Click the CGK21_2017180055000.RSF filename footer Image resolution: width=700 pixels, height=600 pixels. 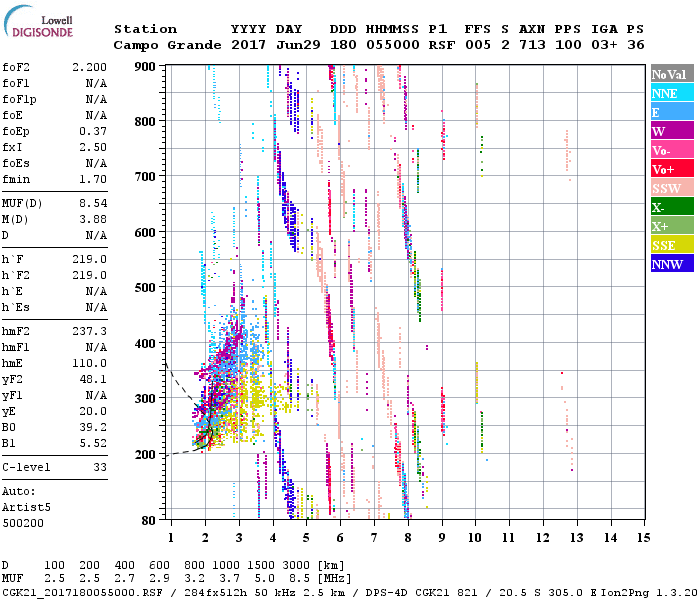[82, 592]
